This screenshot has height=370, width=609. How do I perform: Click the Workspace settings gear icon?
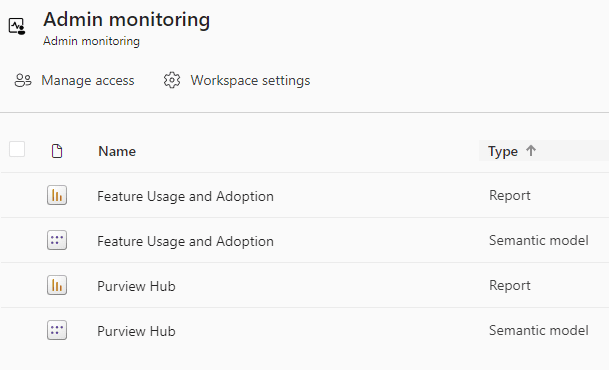point(172,80)
